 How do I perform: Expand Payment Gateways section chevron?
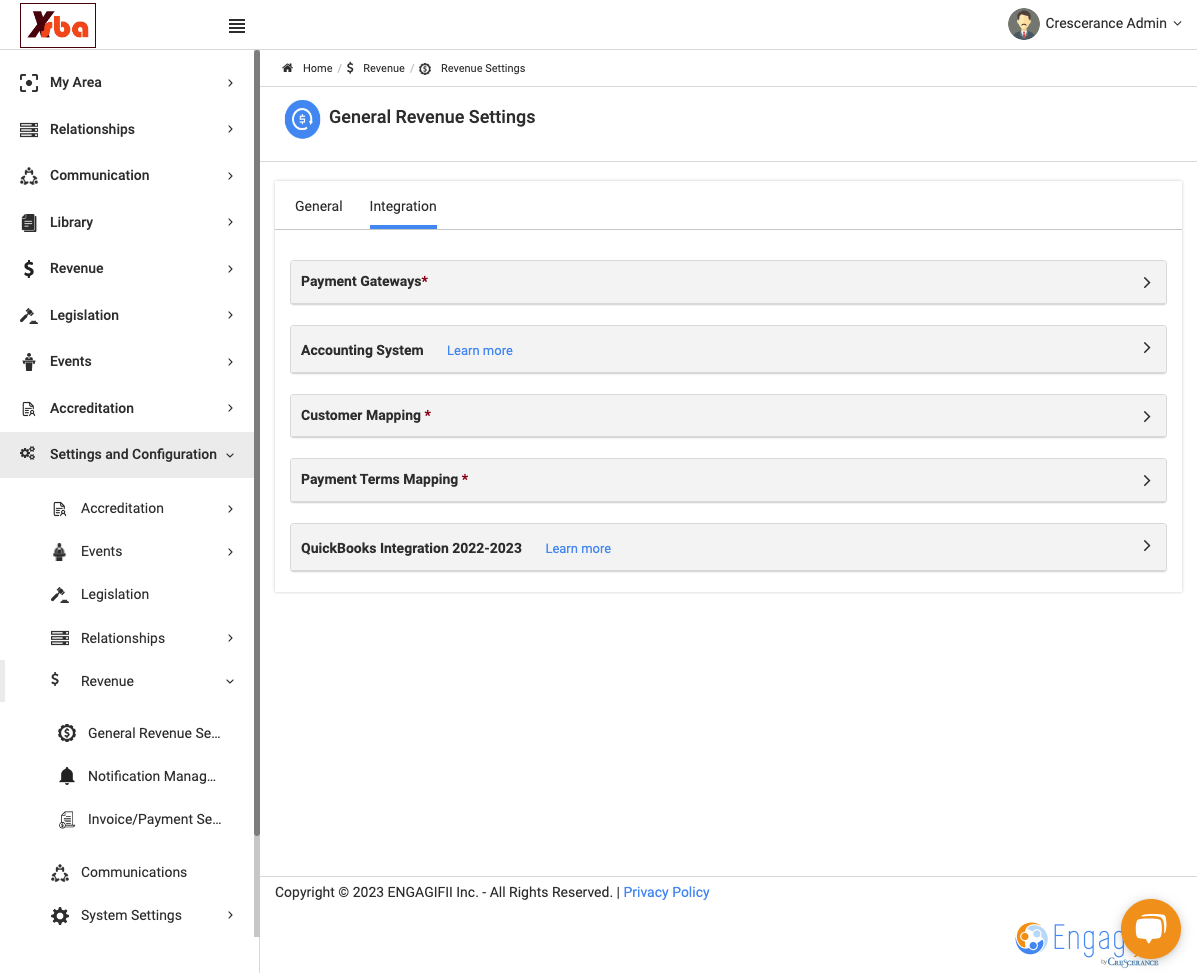(x=1147, y=282)
